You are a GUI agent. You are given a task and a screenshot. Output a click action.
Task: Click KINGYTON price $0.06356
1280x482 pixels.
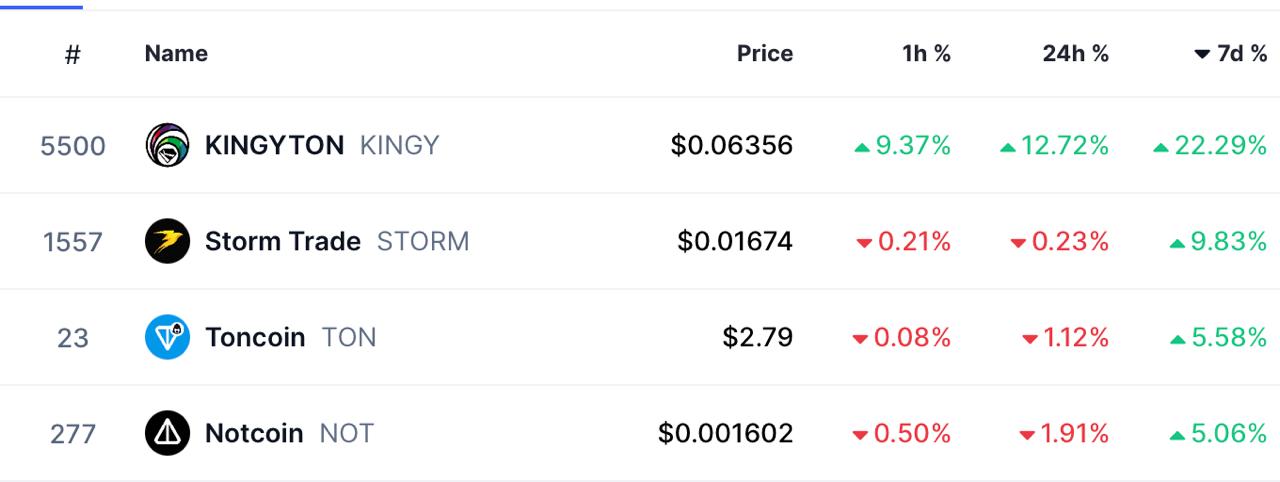pos(731,145)
